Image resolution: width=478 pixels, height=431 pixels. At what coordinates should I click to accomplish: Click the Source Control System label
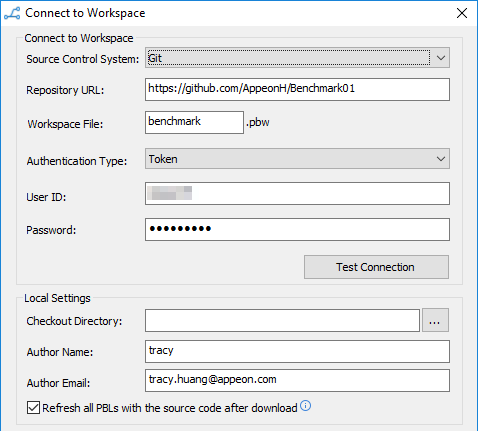[x=83, y=59]
